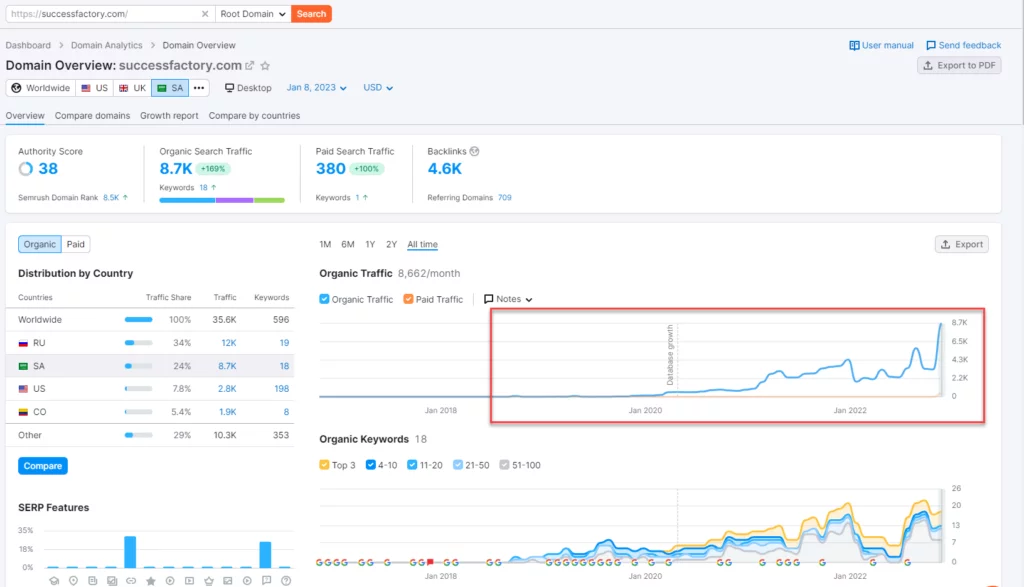Select the 1Y time range

point(370,245)
